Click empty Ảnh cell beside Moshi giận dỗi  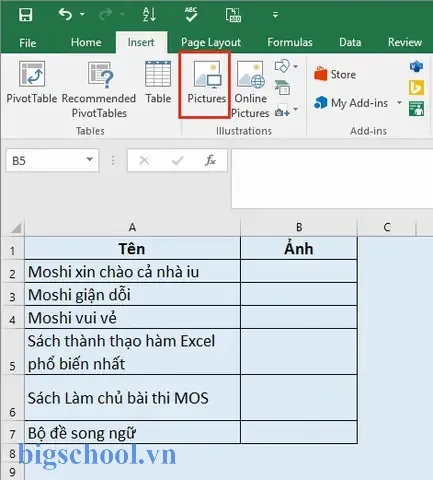coord(299,295)
